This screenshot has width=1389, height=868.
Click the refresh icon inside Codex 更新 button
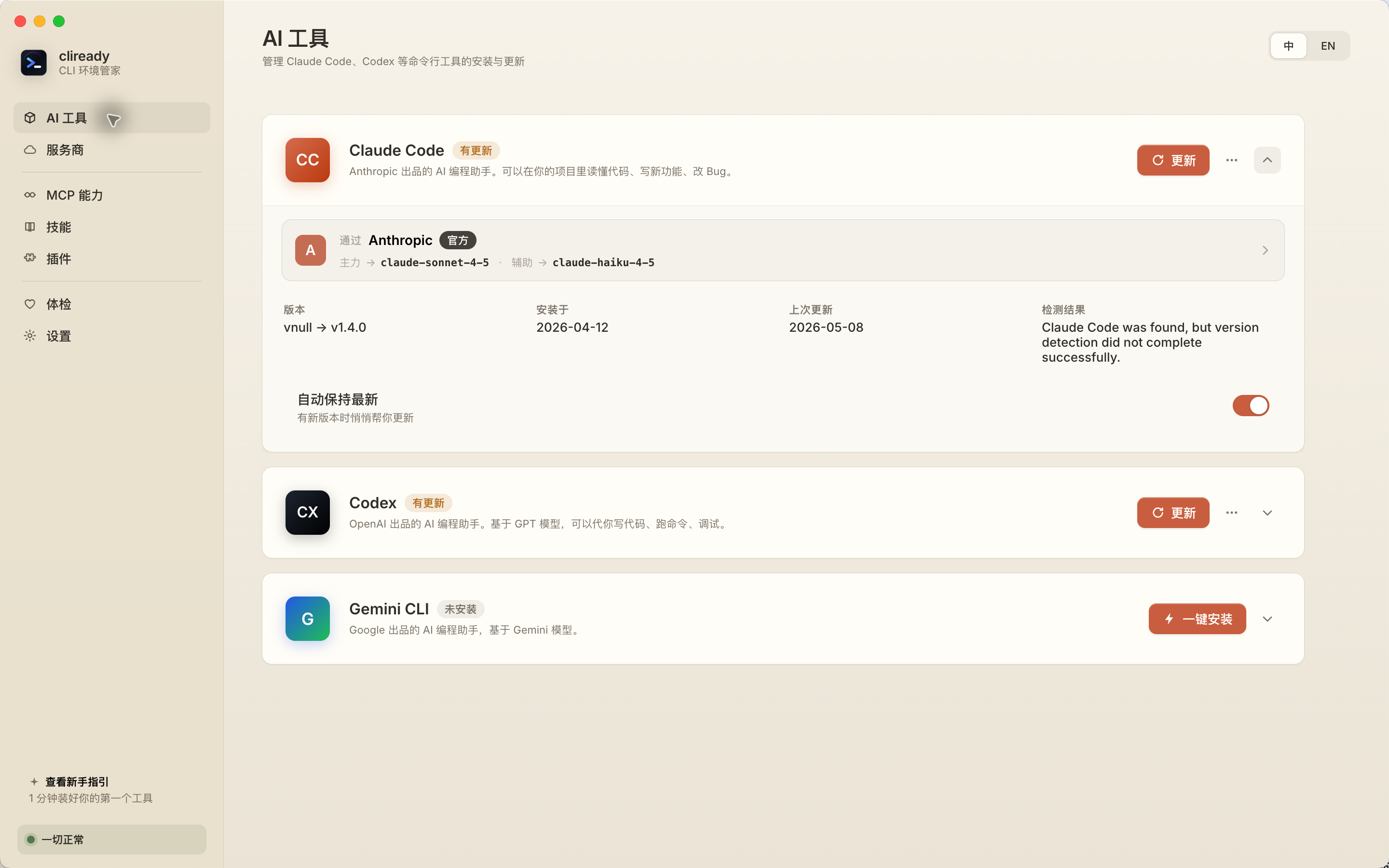pos(1157,513)
